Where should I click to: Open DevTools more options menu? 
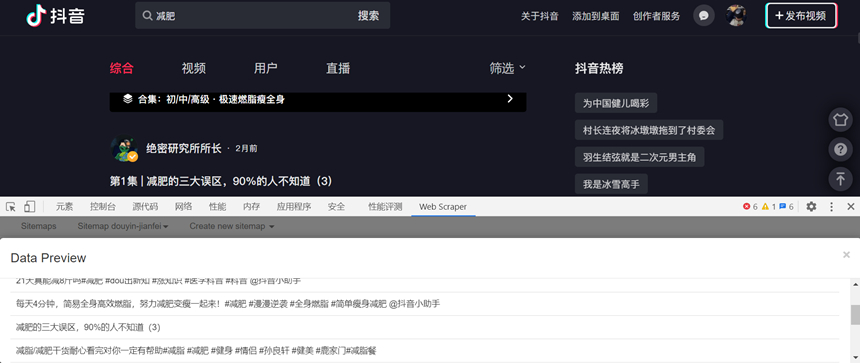pos(831,207)
